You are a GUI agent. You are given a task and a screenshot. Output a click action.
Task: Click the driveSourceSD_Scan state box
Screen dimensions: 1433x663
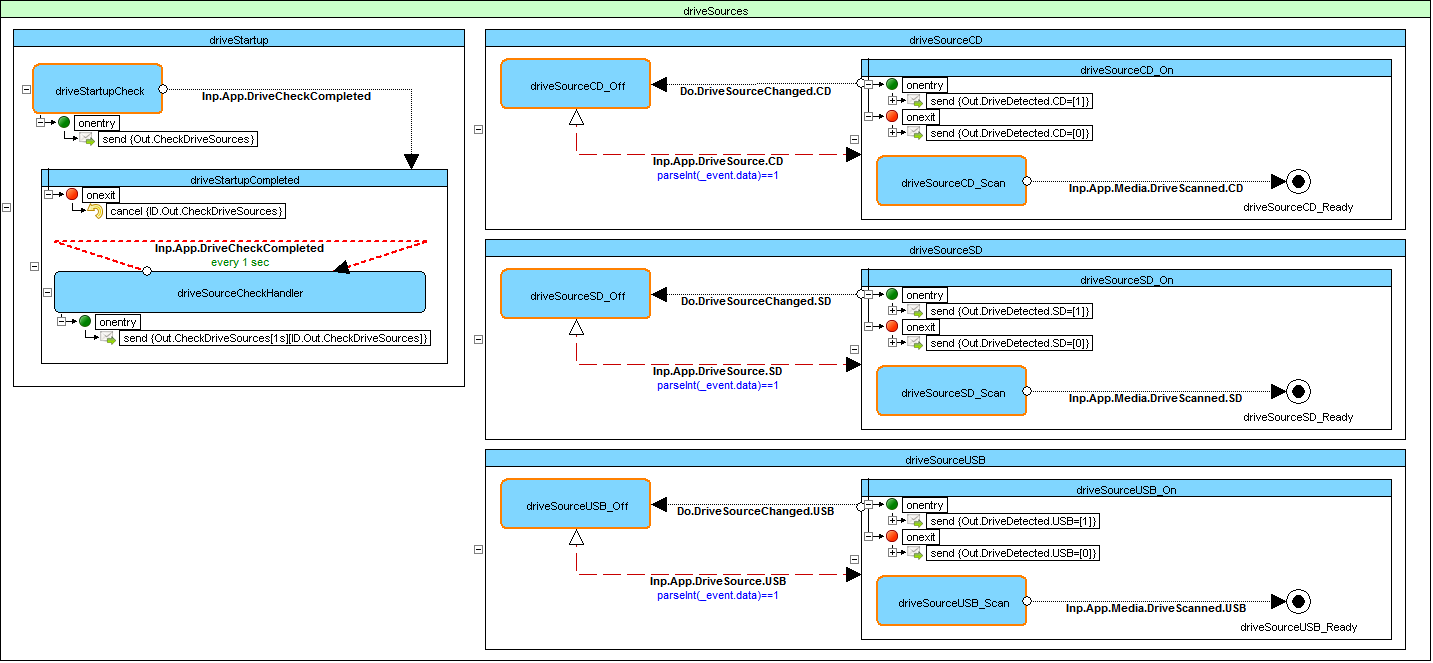tap(952, 392)
